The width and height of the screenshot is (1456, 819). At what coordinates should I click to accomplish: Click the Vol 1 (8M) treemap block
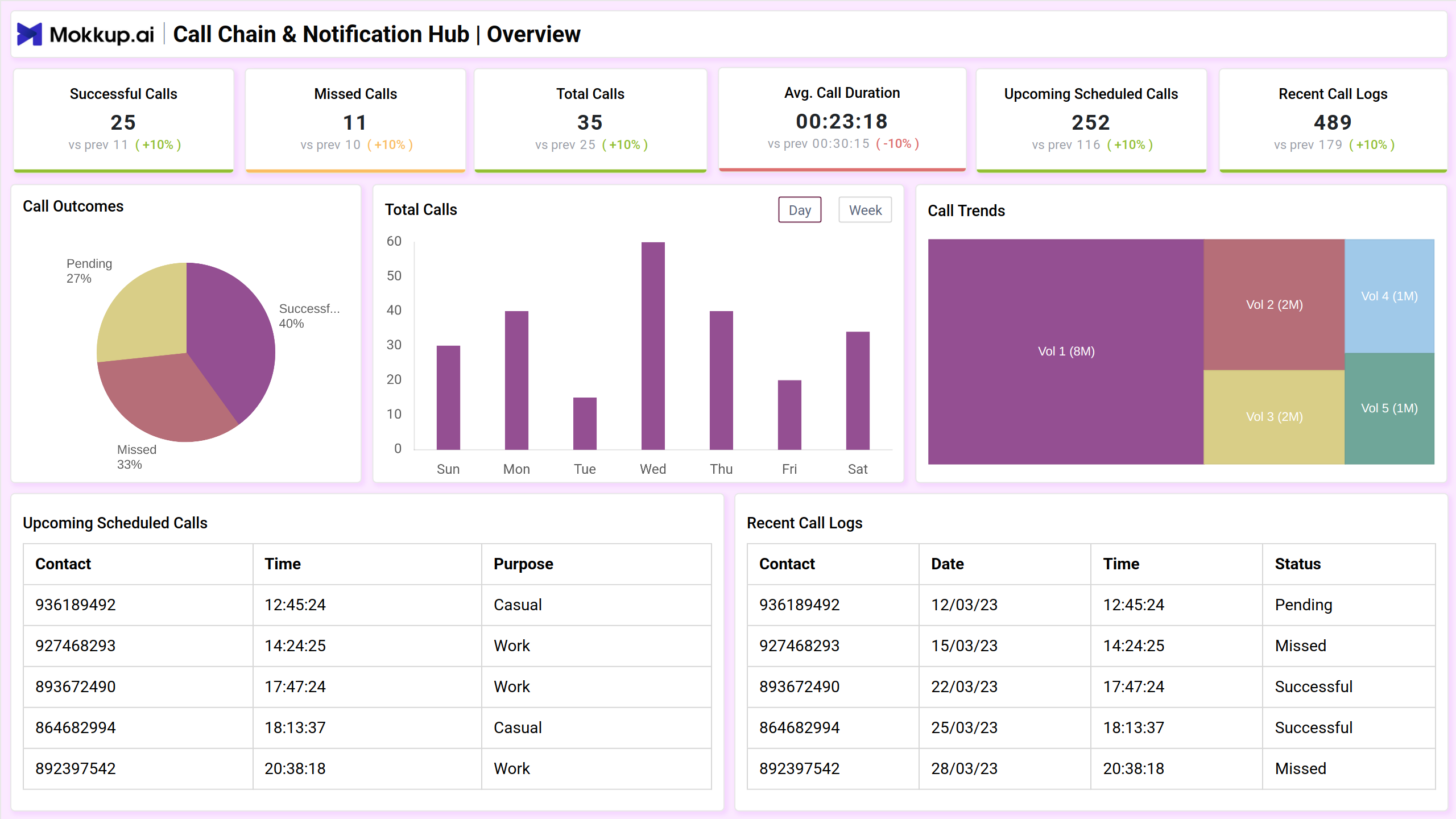(1066, 351)
